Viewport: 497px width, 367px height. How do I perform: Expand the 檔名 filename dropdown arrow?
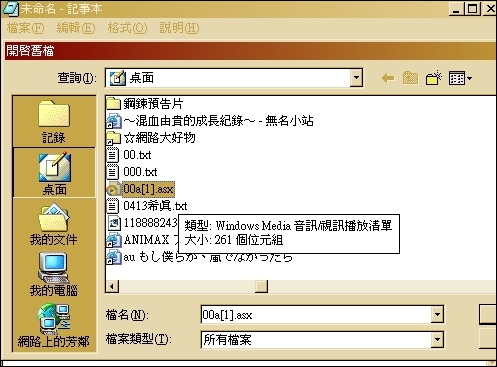click(x=437, y=314)
